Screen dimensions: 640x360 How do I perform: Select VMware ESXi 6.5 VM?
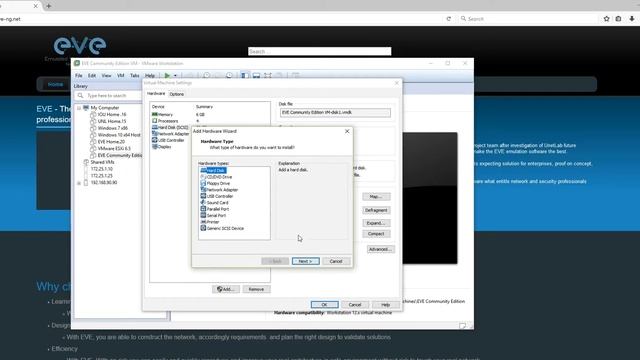[x=111, y=149]
